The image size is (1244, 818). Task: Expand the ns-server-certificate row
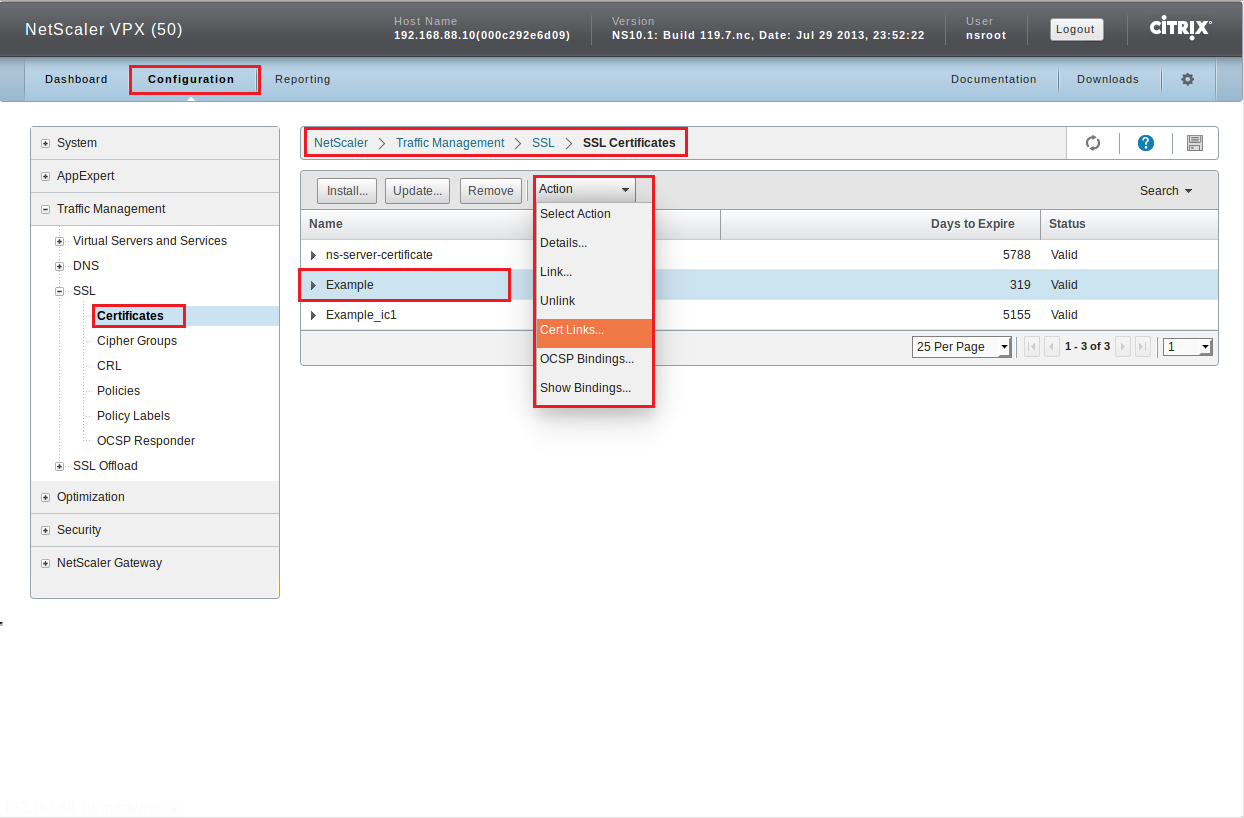[314, 255]
